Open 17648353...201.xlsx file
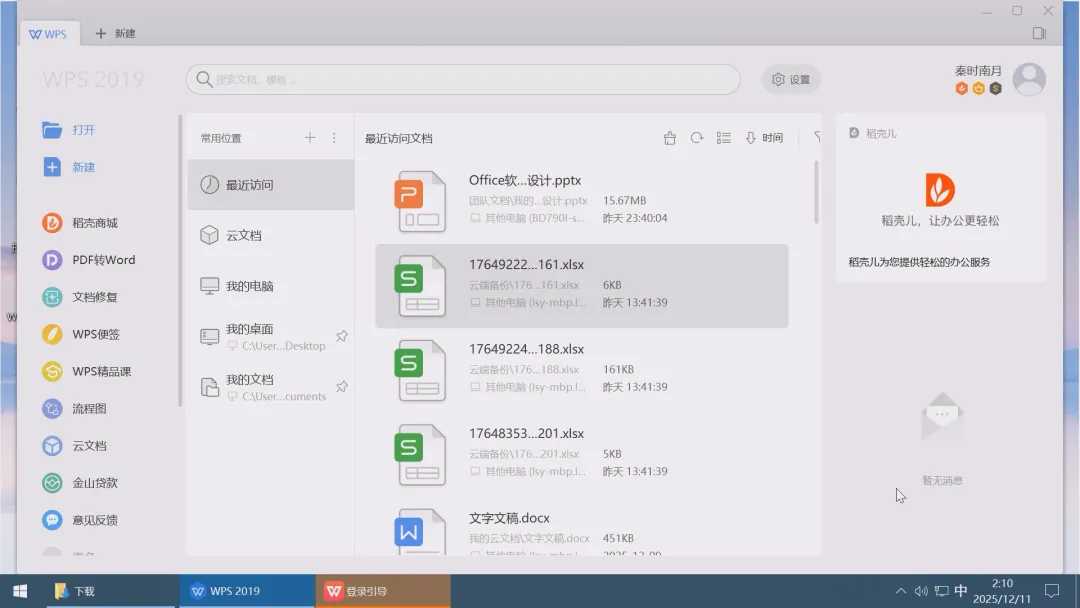 582,454
